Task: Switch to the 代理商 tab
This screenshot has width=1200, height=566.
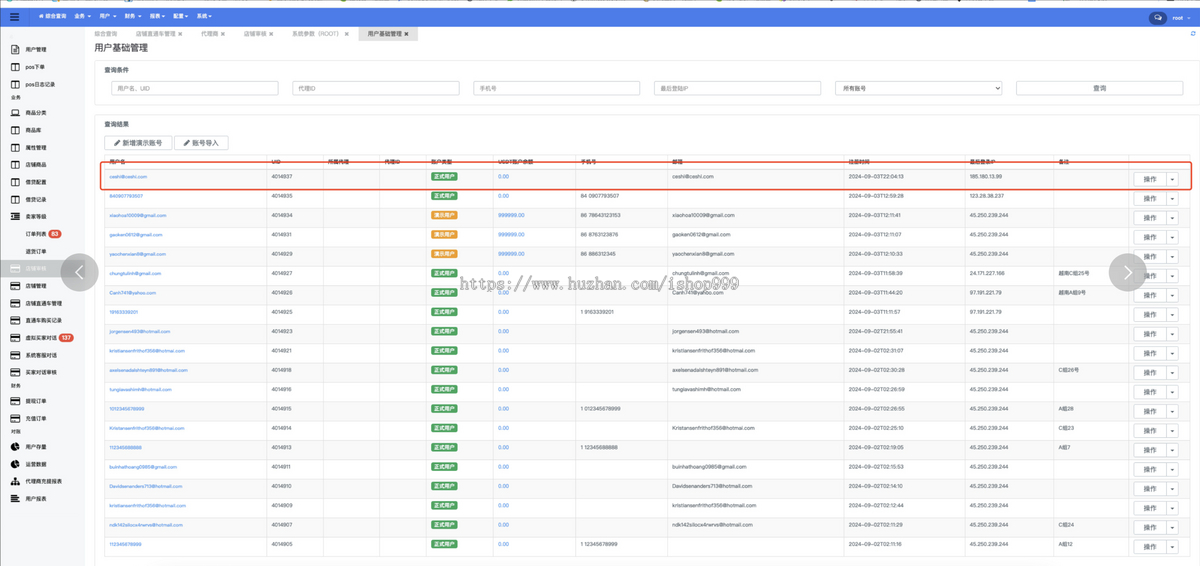Action: tap(209, 34)
